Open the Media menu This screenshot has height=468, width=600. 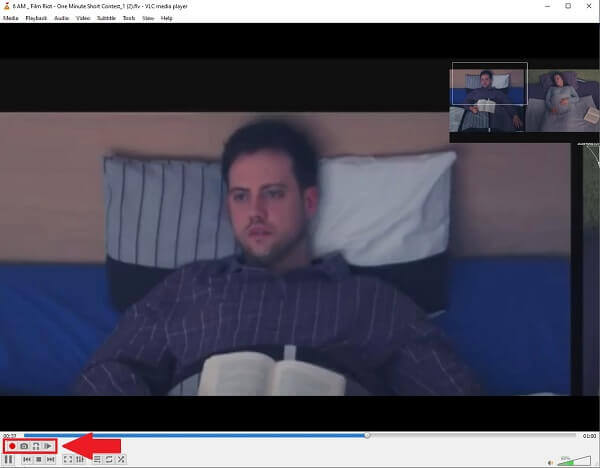11,18
